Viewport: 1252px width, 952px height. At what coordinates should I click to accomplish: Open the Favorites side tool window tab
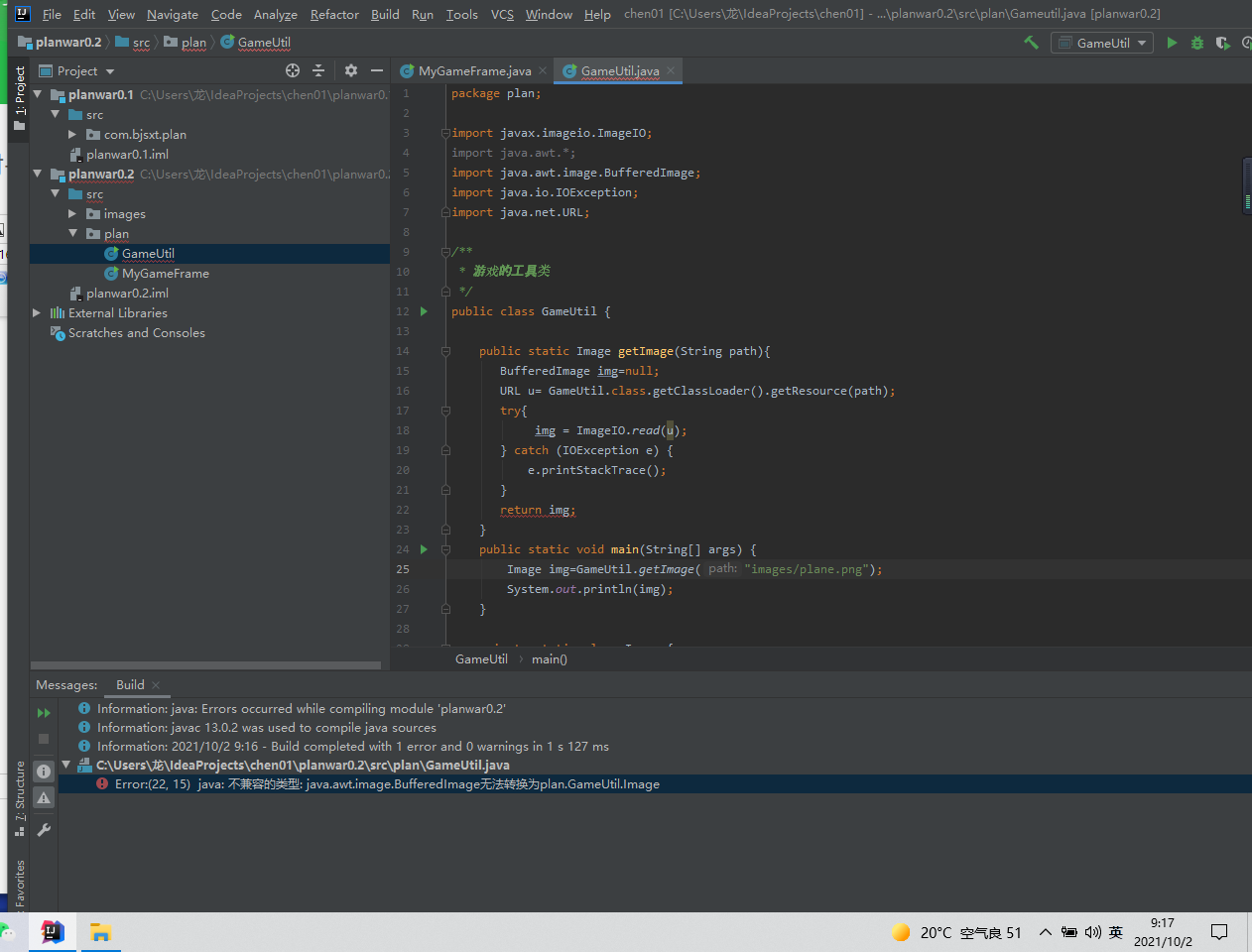(x=19, y=885)
